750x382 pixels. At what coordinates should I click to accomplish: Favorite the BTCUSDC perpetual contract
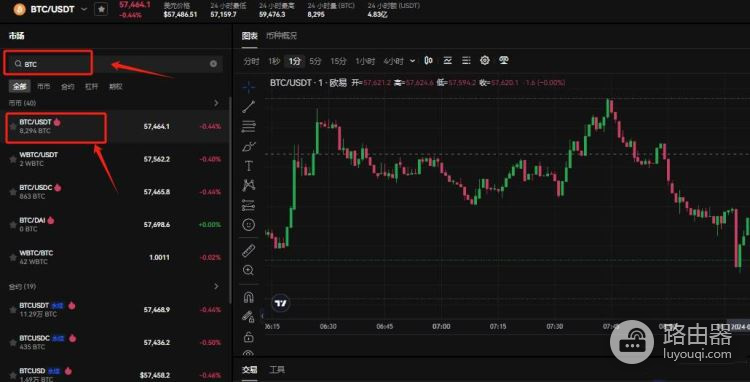[13, 342]
